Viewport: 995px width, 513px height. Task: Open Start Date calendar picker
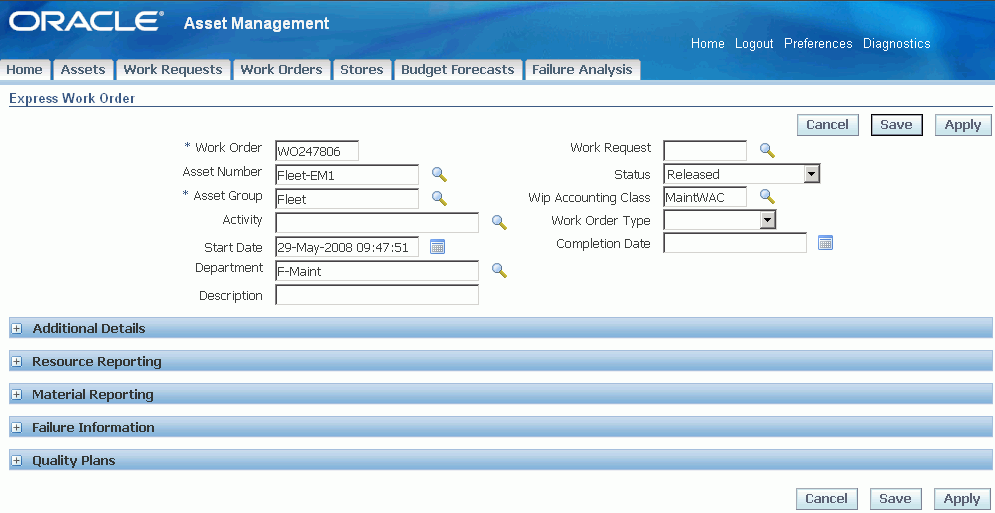pyautogui.click(x=437, y=246)
